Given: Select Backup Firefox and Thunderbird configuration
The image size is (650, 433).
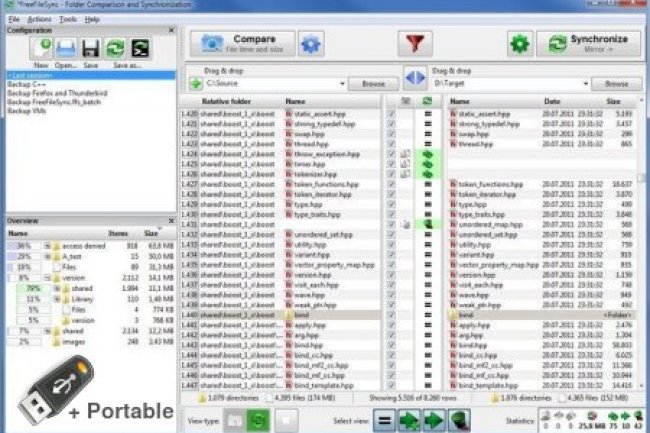Looking at the screenshot, I should click(91, 93).
